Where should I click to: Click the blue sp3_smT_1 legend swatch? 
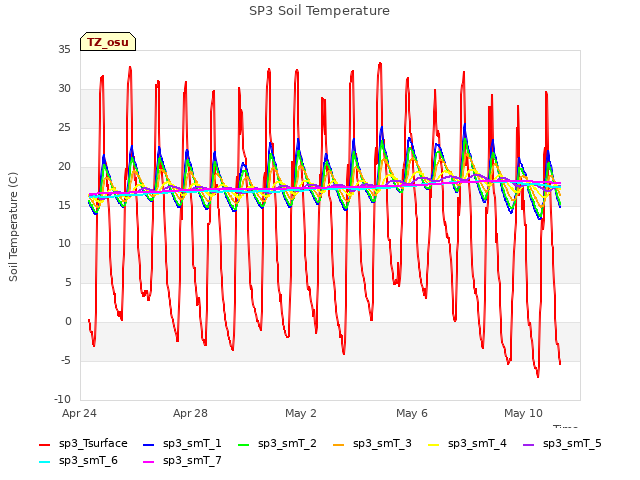point(149,444)
